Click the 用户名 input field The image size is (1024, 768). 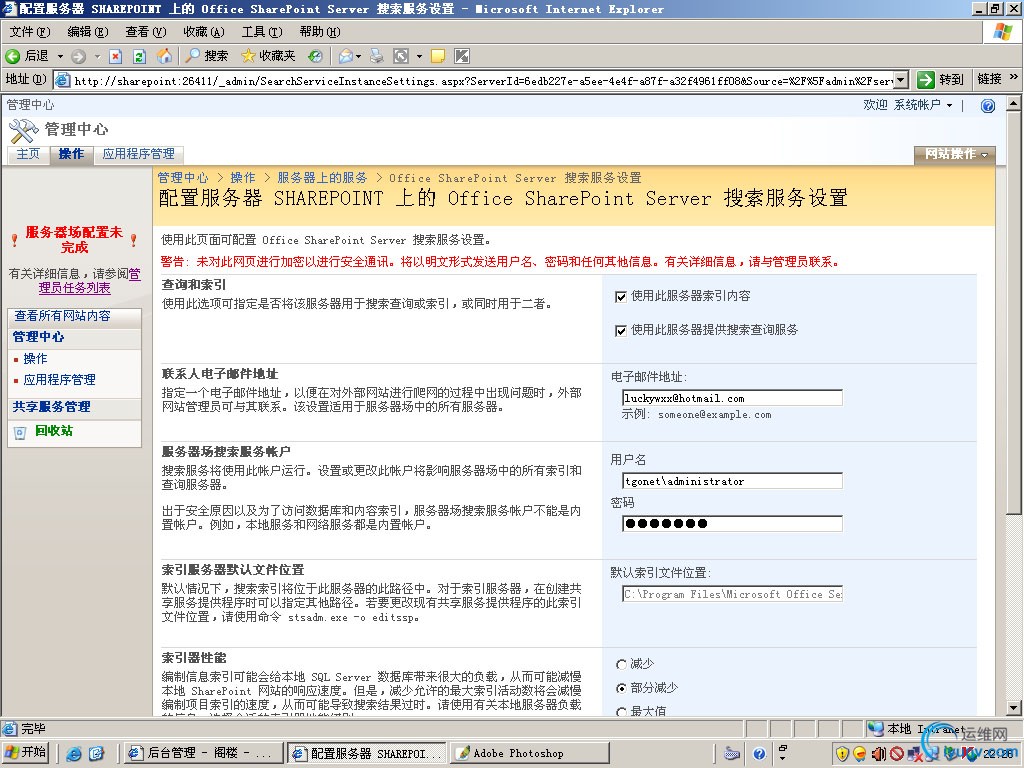pyautogui.click(x=732, y=481)
